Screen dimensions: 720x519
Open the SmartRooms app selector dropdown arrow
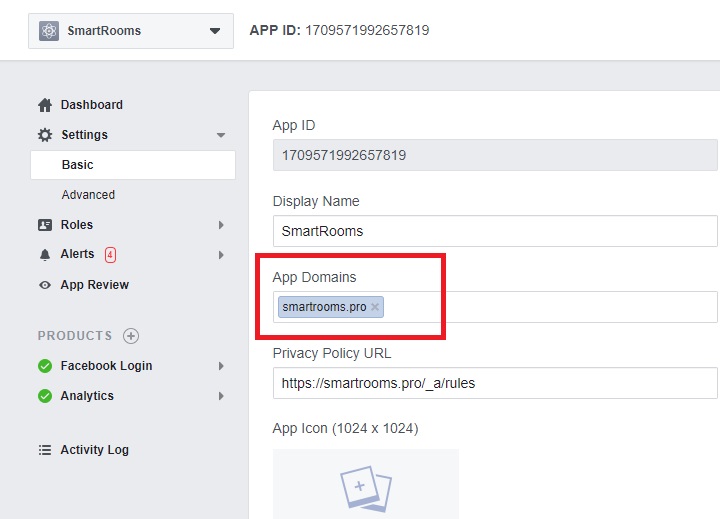[214, 31]
